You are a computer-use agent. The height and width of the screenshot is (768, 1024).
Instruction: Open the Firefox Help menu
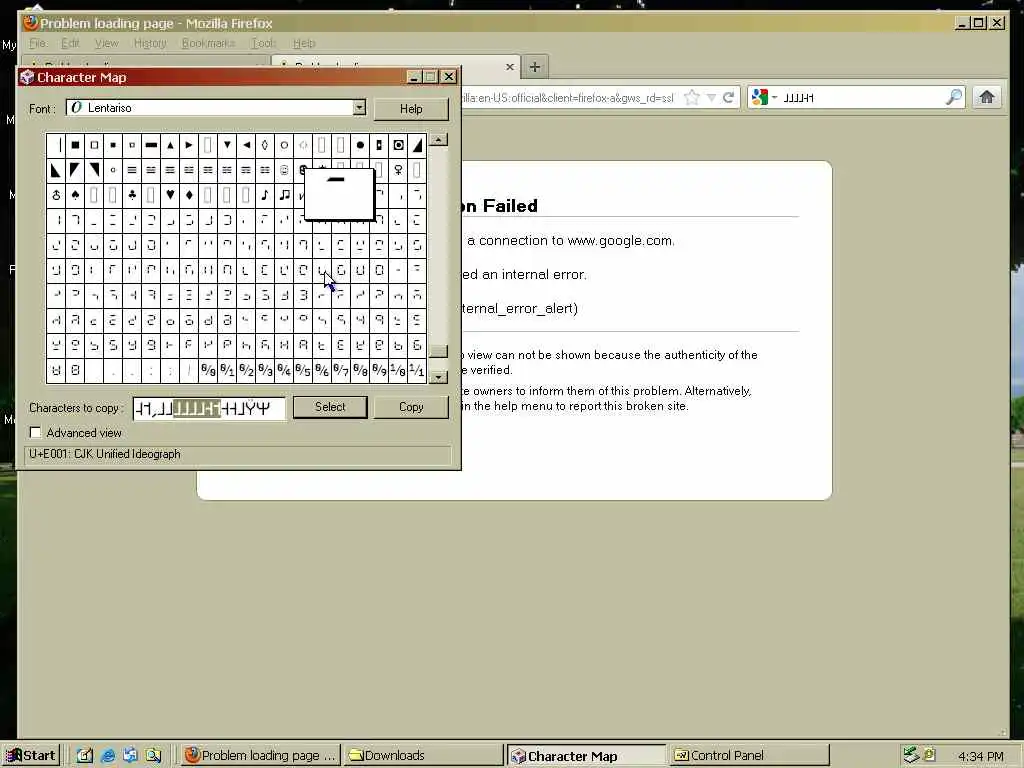(x=304, y=43)
